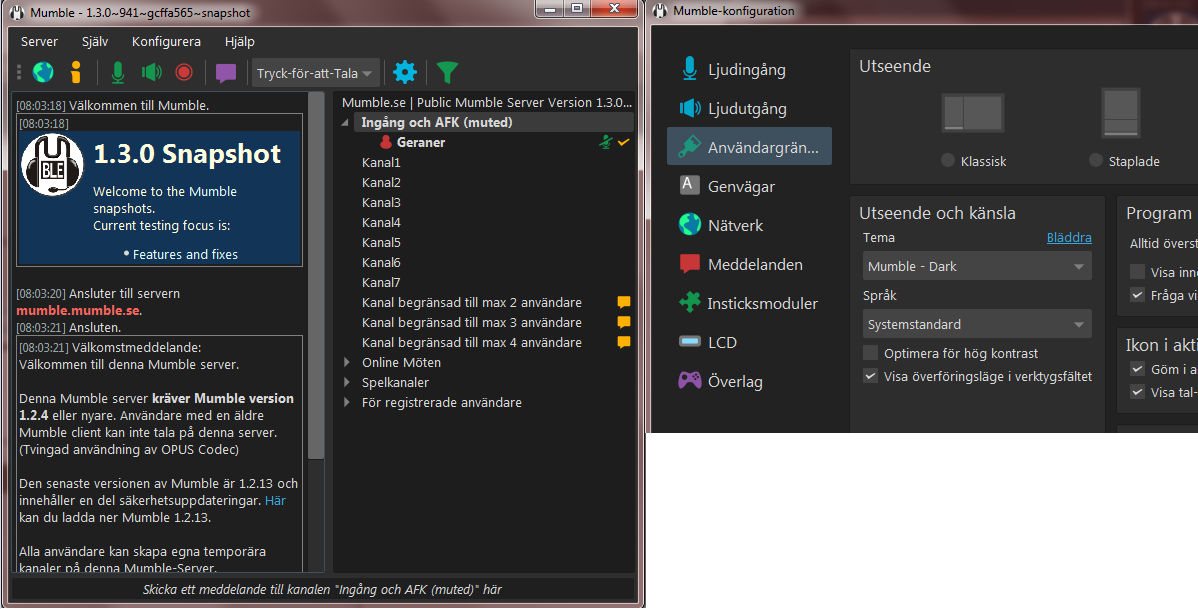Open the Server menu
The height and width of the screenshot is (609, 1198).
(x=39, y=41)
